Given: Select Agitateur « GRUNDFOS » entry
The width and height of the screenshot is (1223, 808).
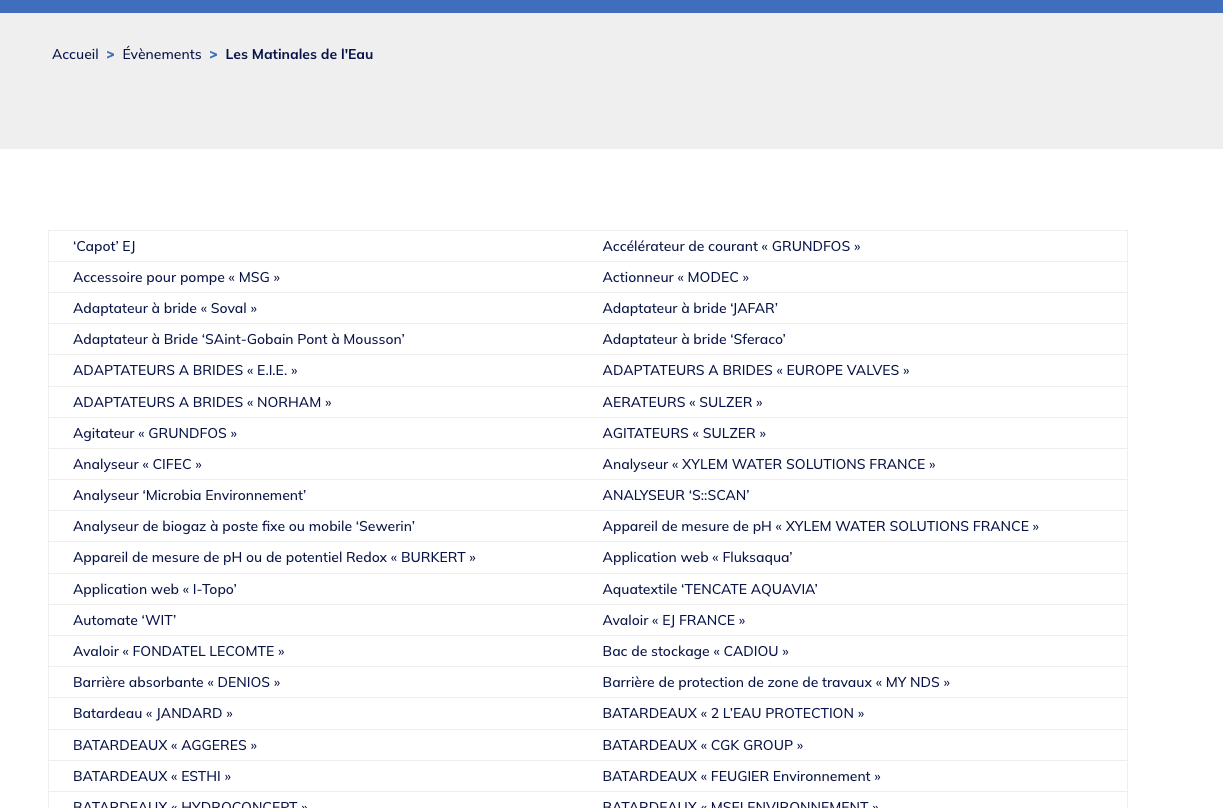Looking at the screenshot, I should (155, 433).
